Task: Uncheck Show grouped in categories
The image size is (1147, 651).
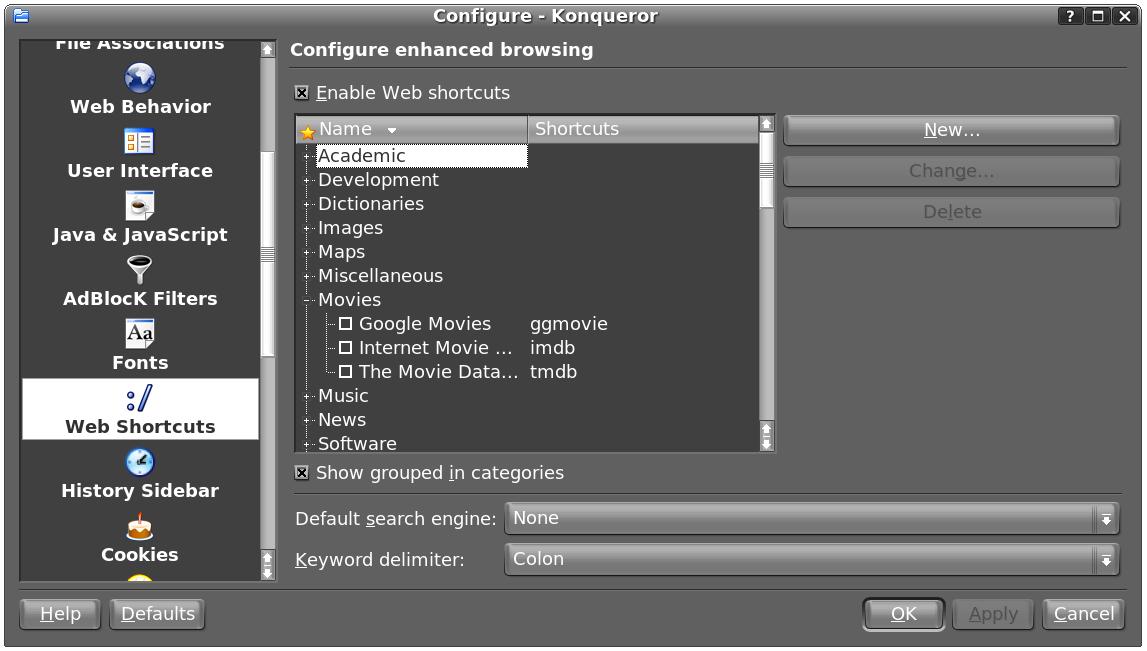Action: tap(302, 473)
